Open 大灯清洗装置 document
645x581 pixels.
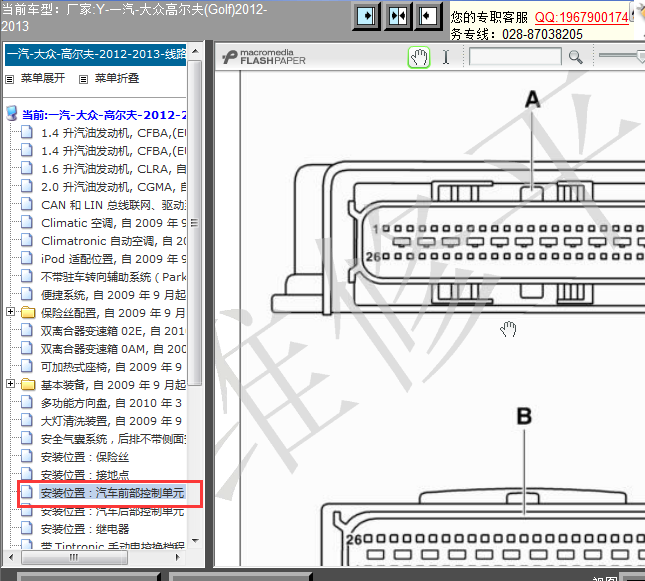pos(111,421)
